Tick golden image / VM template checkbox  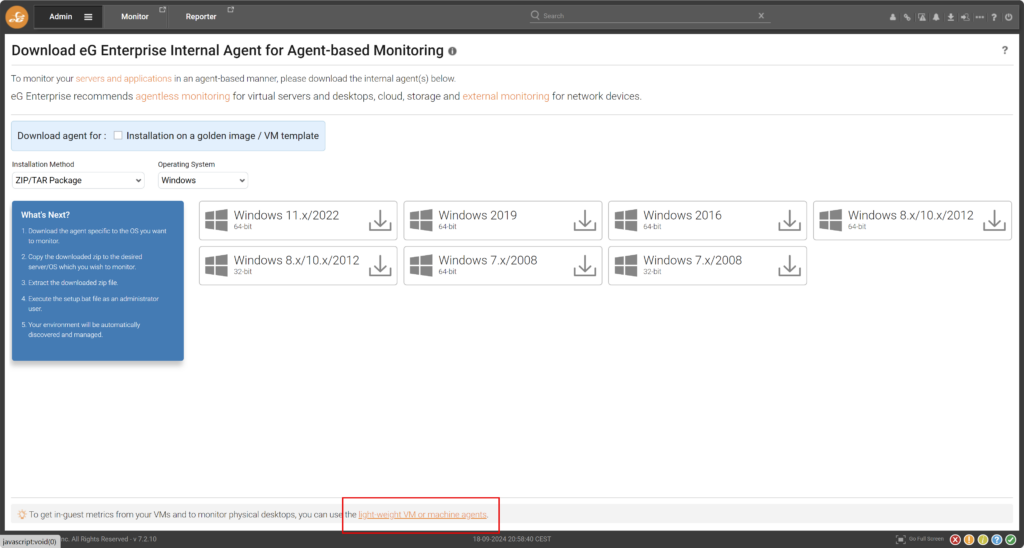(x=118, y=135)
